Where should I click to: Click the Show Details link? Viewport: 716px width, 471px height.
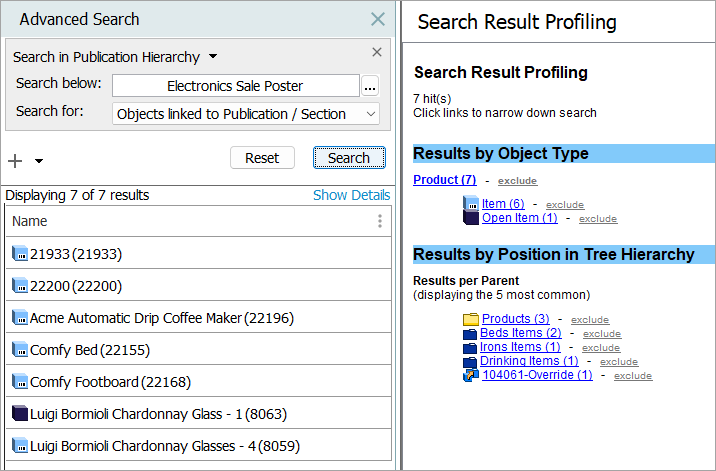pos(351,195)
